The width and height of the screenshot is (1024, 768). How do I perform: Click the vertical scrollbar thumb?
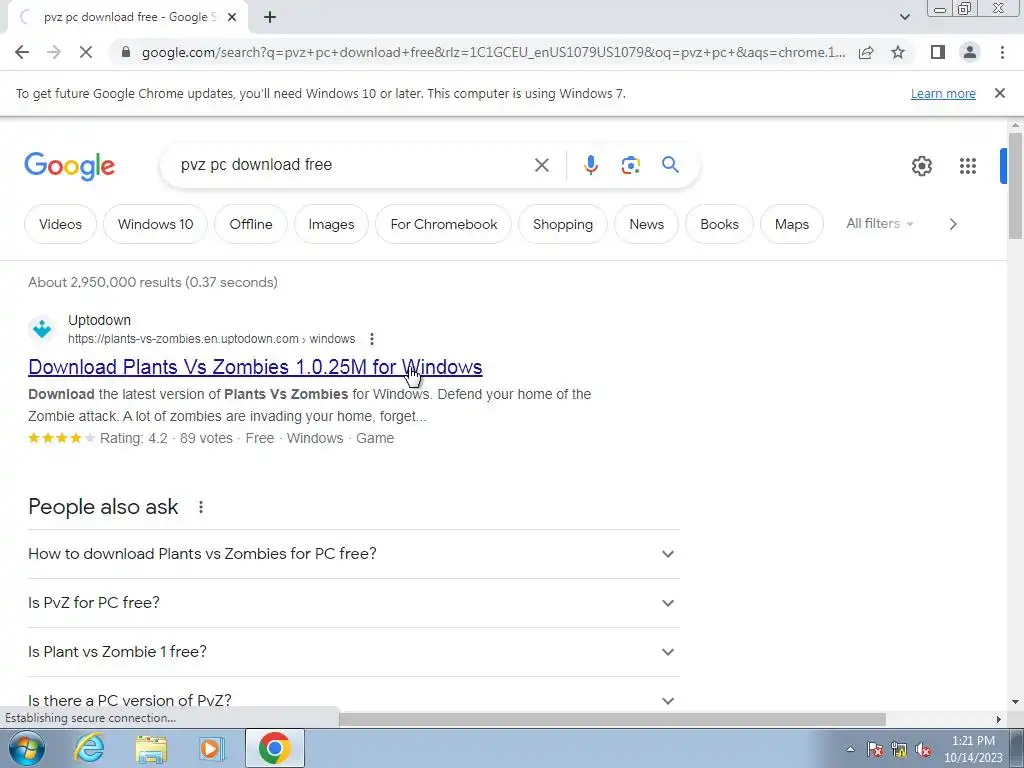[x=1015, y=186]
